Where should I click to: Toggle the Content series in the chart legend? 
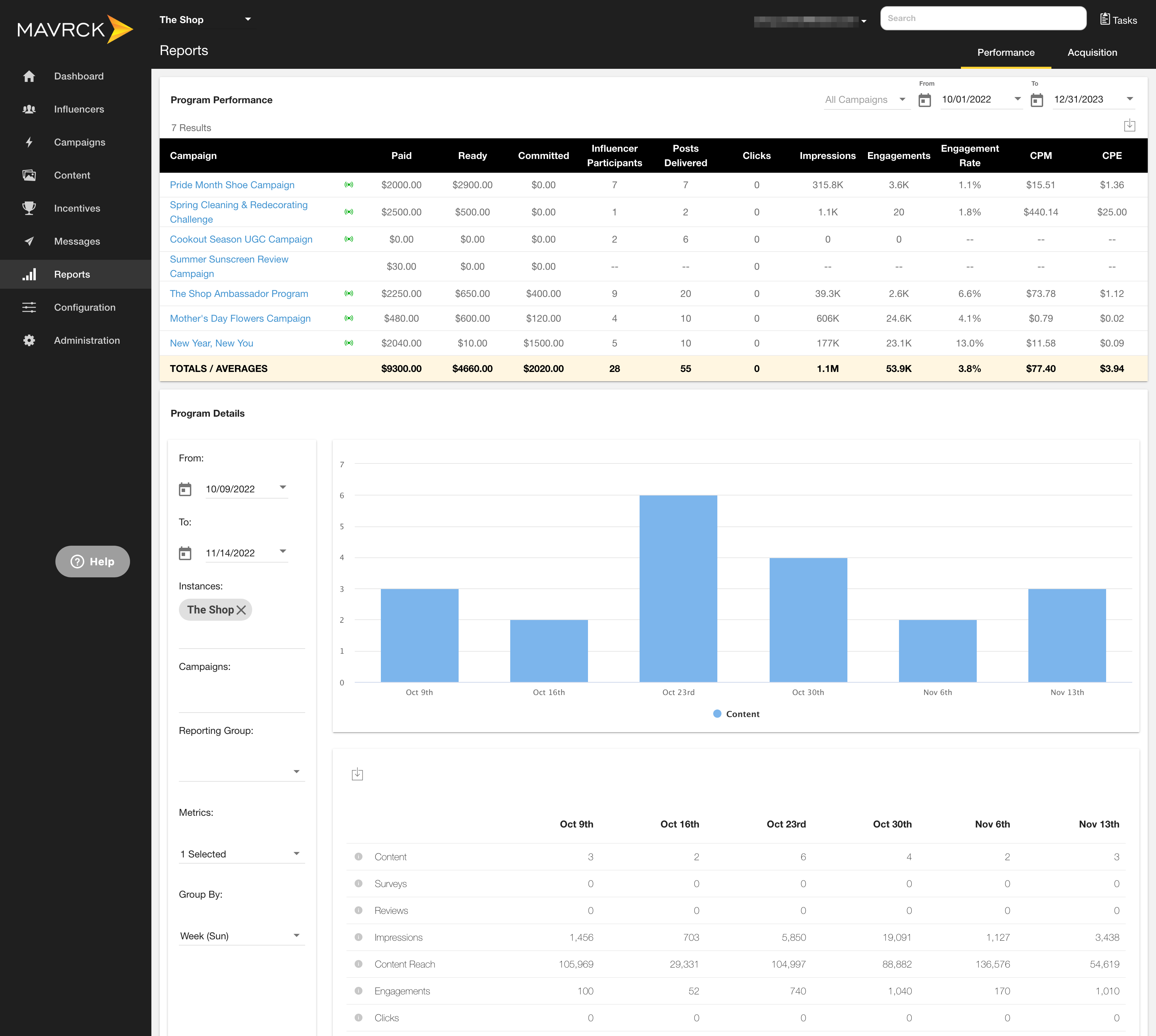[x=736, y=713]
